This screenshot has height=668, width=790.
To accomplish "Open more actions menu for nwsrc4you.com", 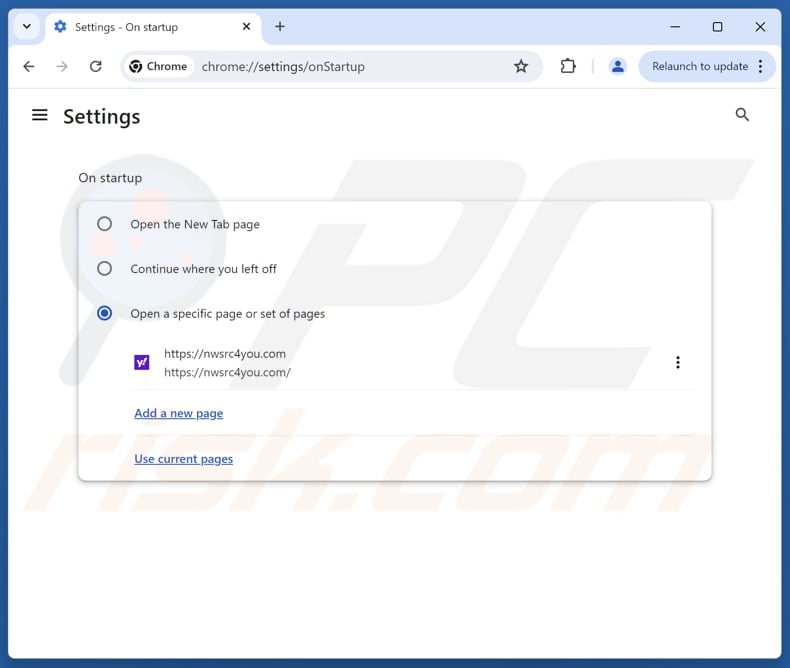I will (678, 362).
